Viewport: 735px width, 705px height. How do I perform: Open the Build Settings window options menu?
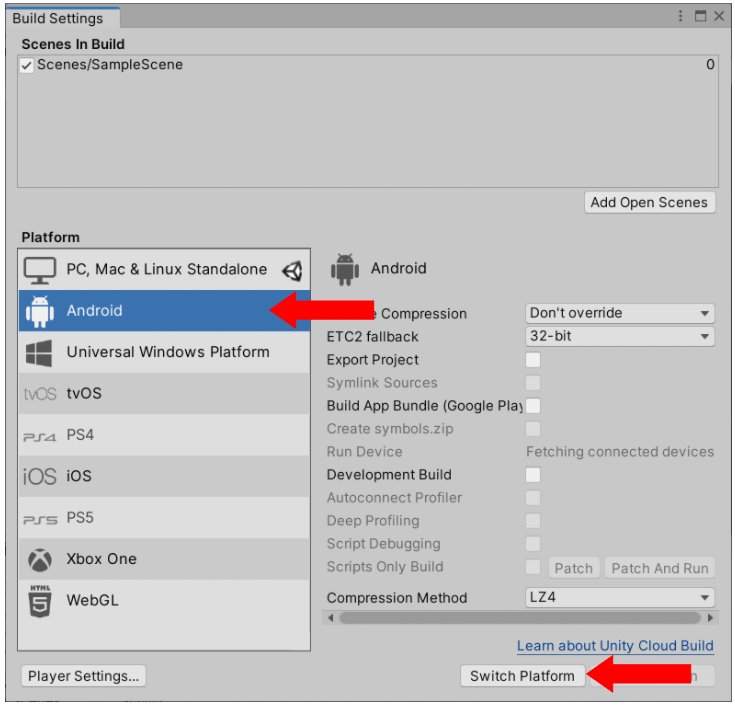680,16
